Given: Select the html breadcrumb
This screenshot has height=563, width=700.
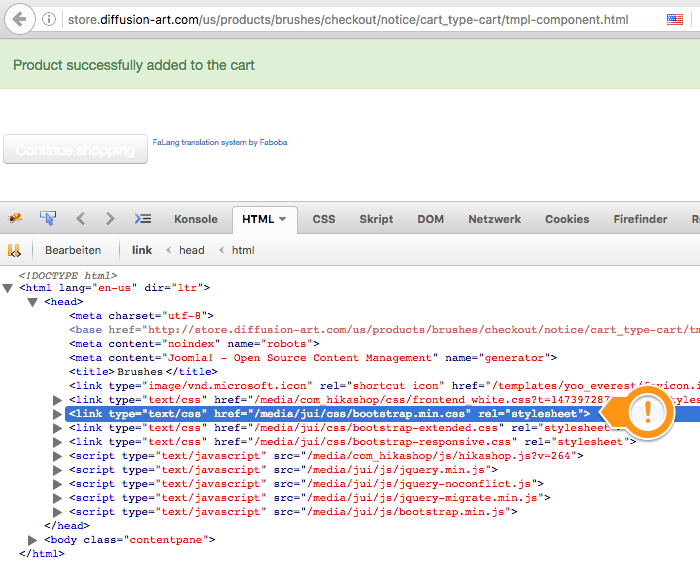Looking at the screenshot, I should pos(243,250).
